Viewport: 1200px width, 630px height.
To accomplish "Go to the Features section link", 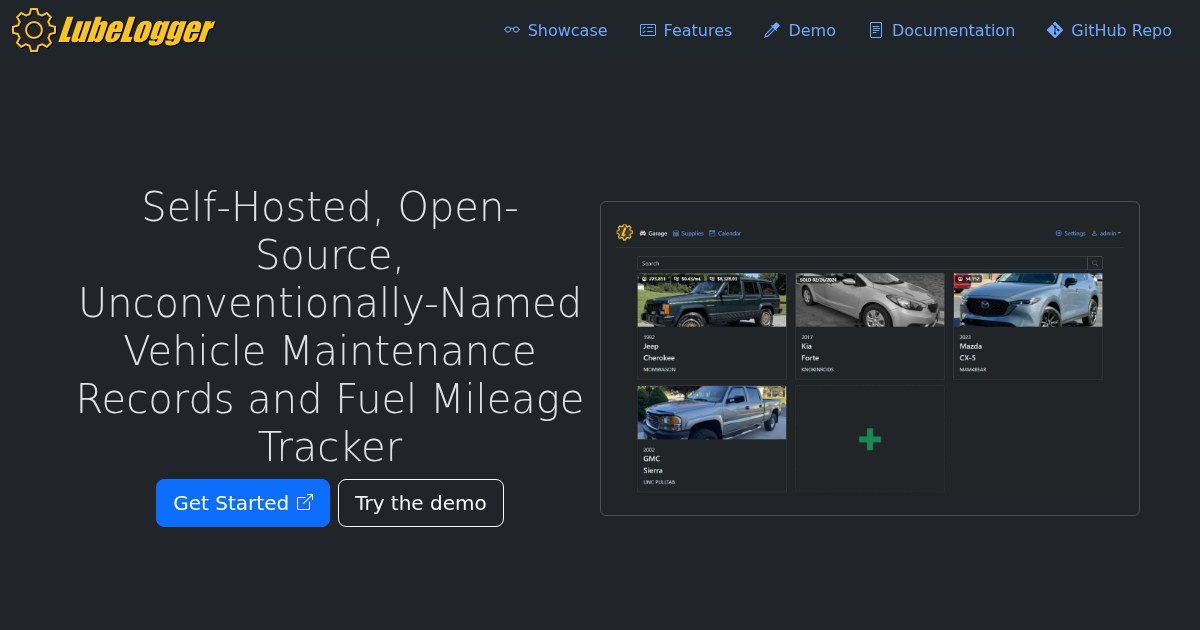I will [686, 30].
